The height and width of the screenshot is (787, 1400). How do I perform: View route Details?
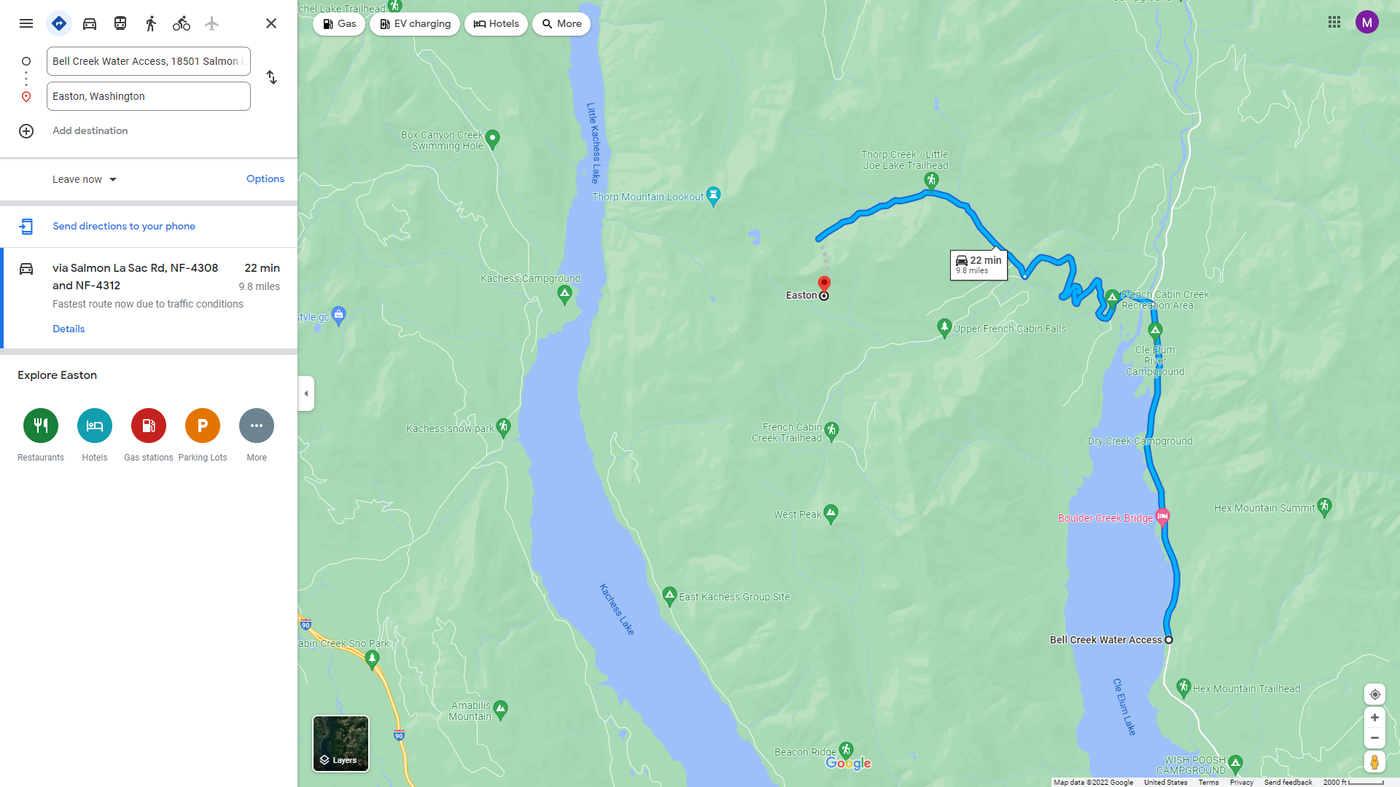coord(69,329)
